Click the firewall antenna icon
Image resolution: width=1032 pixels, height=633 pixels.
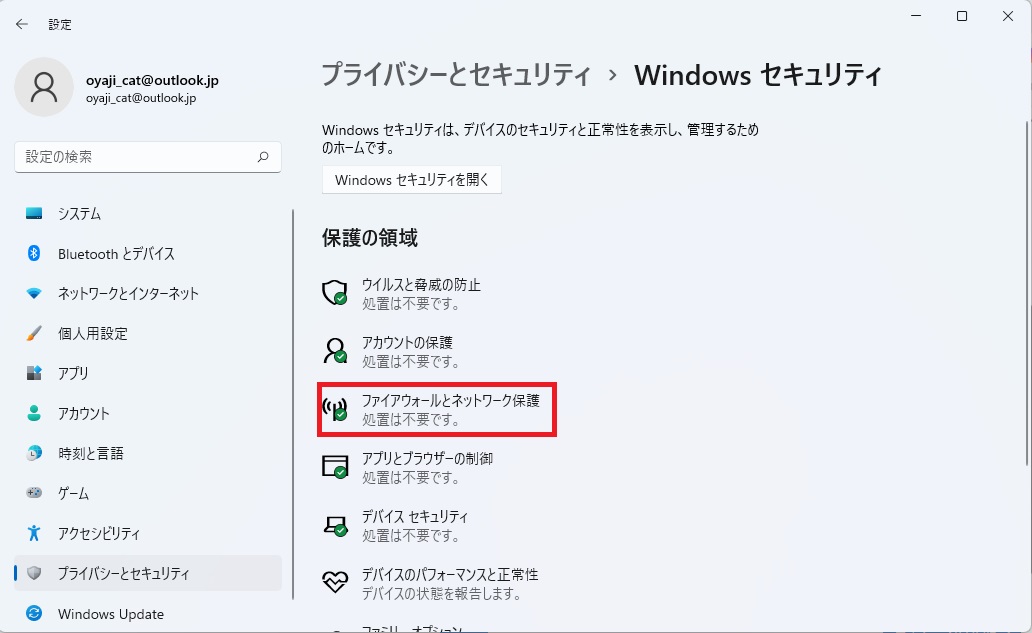(335, 409)
